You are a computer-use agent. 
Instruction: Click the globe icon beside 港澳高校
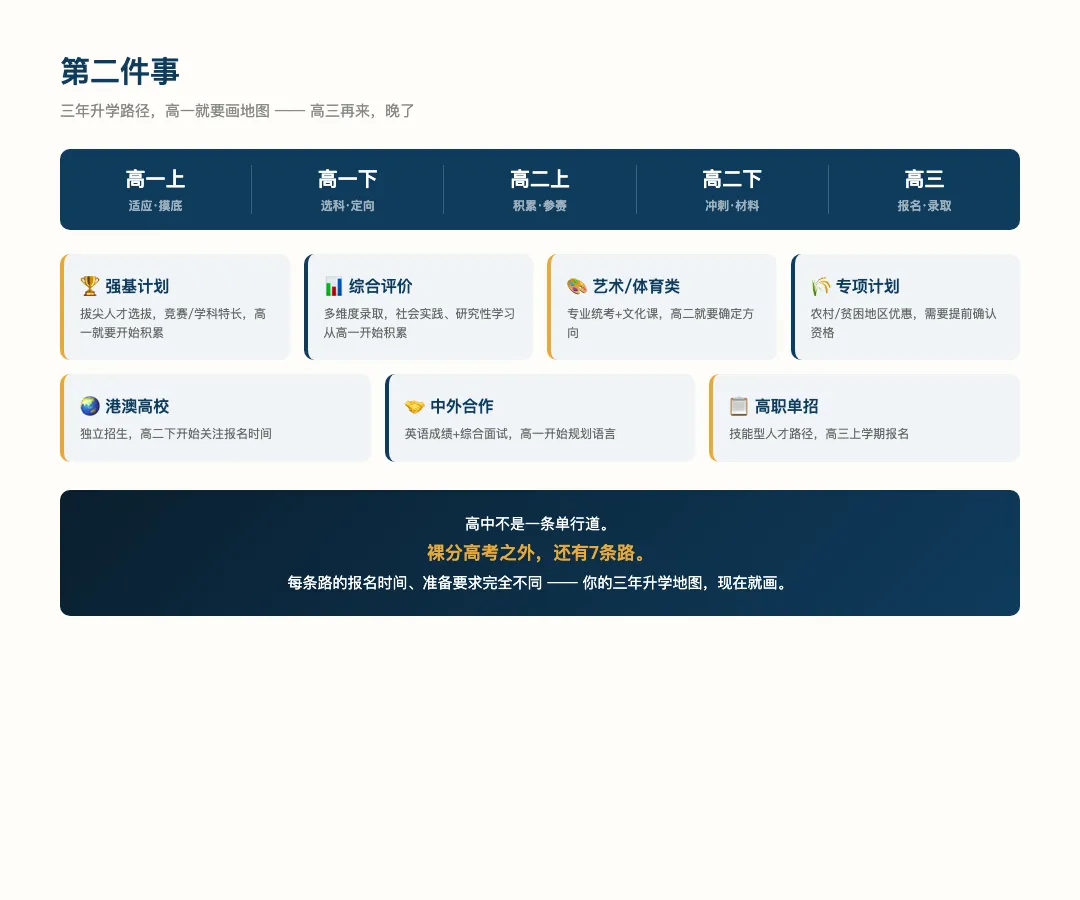[x=90, y=406]
